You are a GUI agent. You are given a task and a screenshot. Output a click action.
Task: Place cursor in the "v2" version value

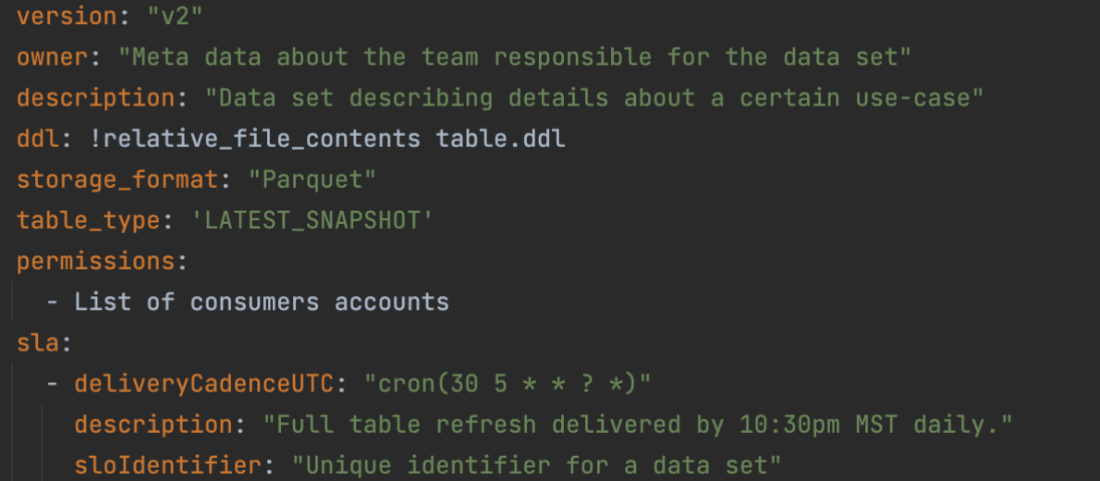click(175, 17)
